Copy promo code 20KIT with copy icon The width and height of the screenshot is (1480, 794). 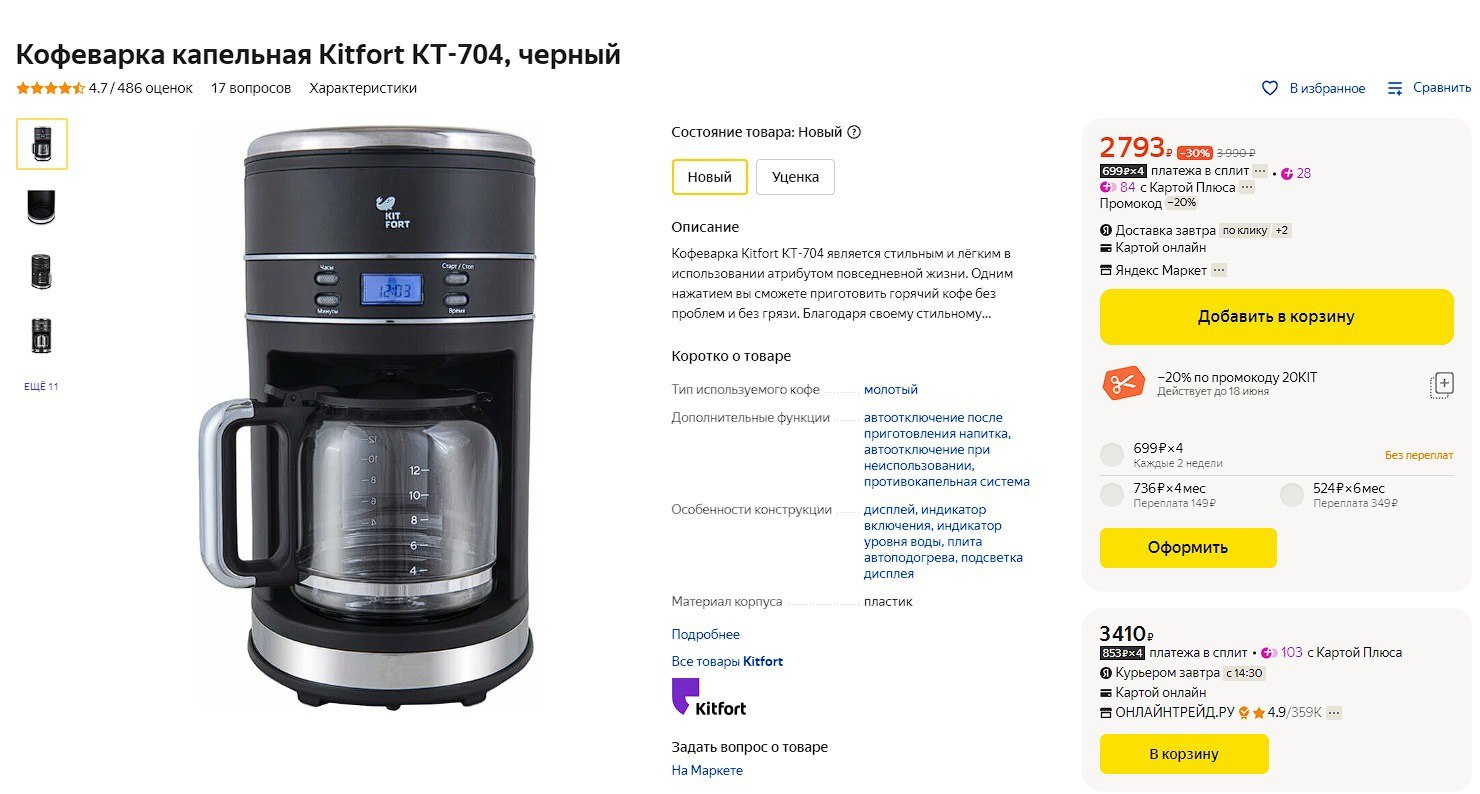pyautogui.click(x=1441, y=385)
